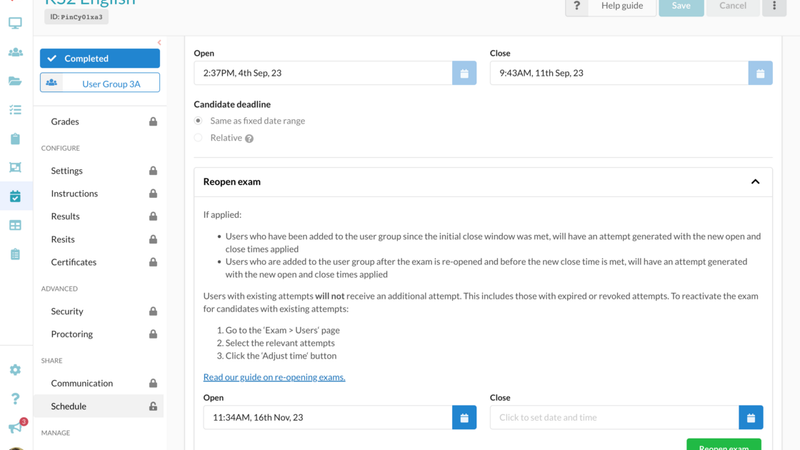Click the top Close date field 9:43AM
800x450 pixels.
pyautogui.click(x=619, y=73)
